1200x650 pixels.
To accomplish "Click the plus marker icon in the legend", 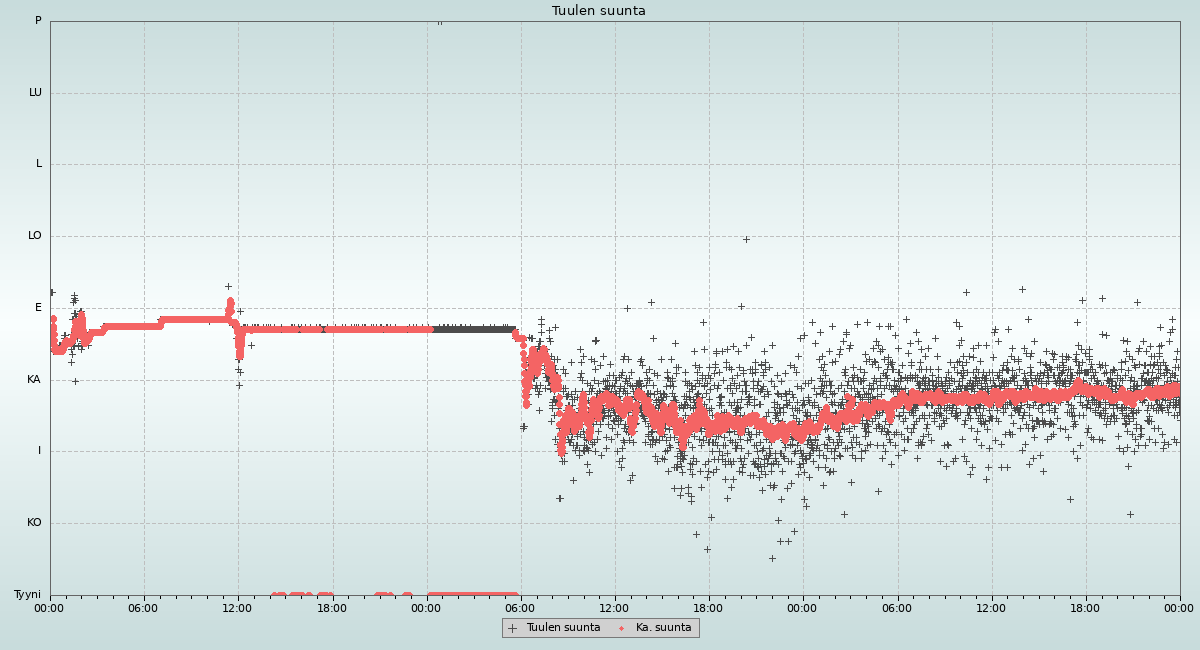I will point(513,628).
